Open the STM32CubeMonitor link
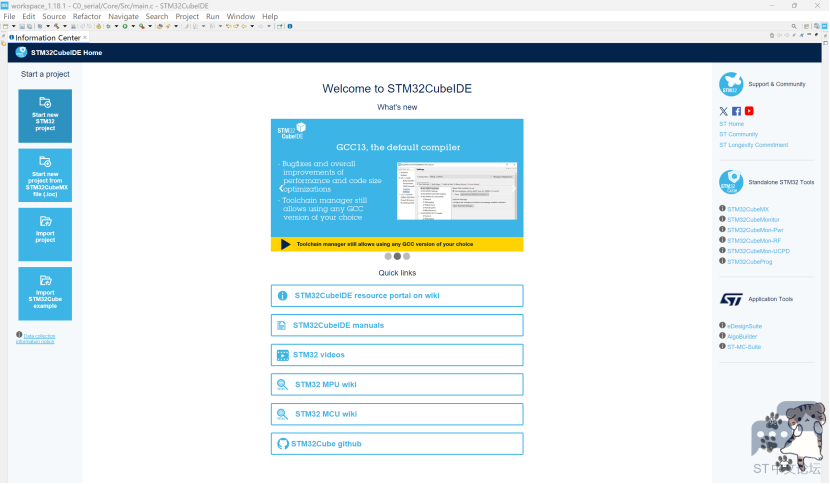This screenshot has width=830, height=484. click(x=753, y=220)
